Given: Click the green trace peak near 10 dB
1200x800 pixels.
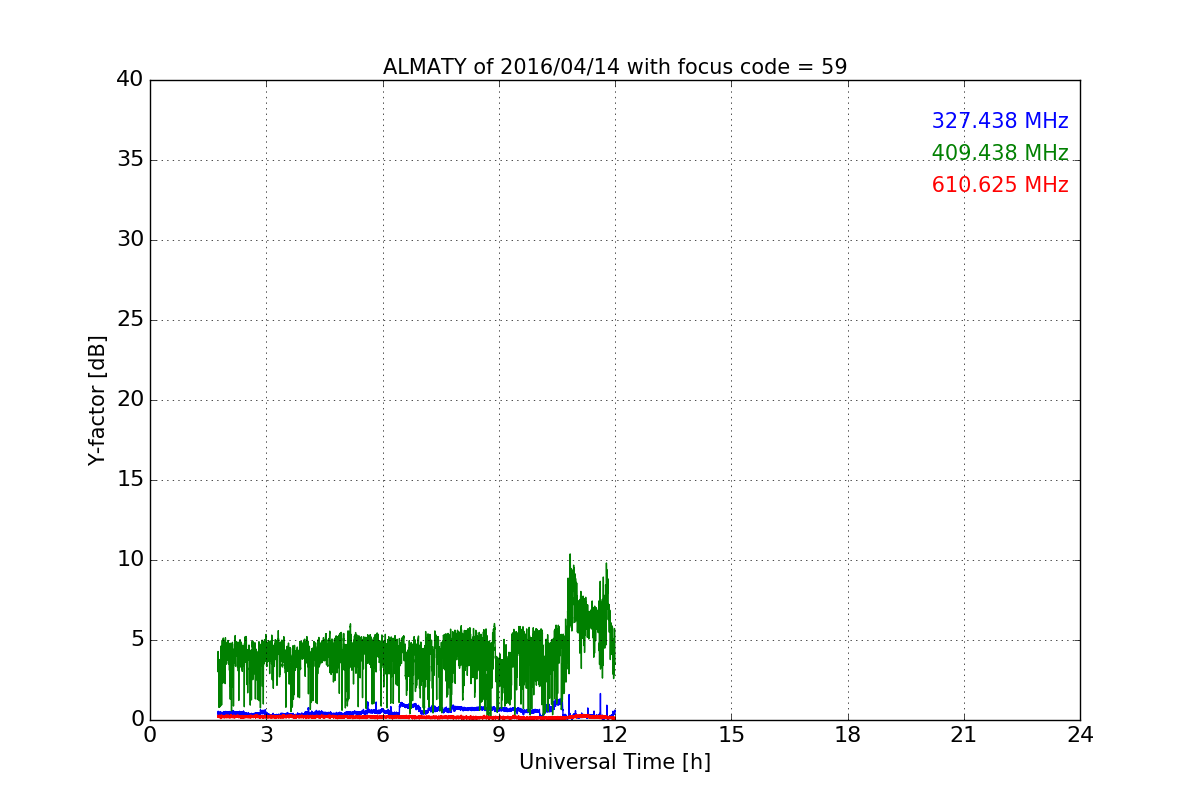Looking at the screenshot, I should pos(570,556).
